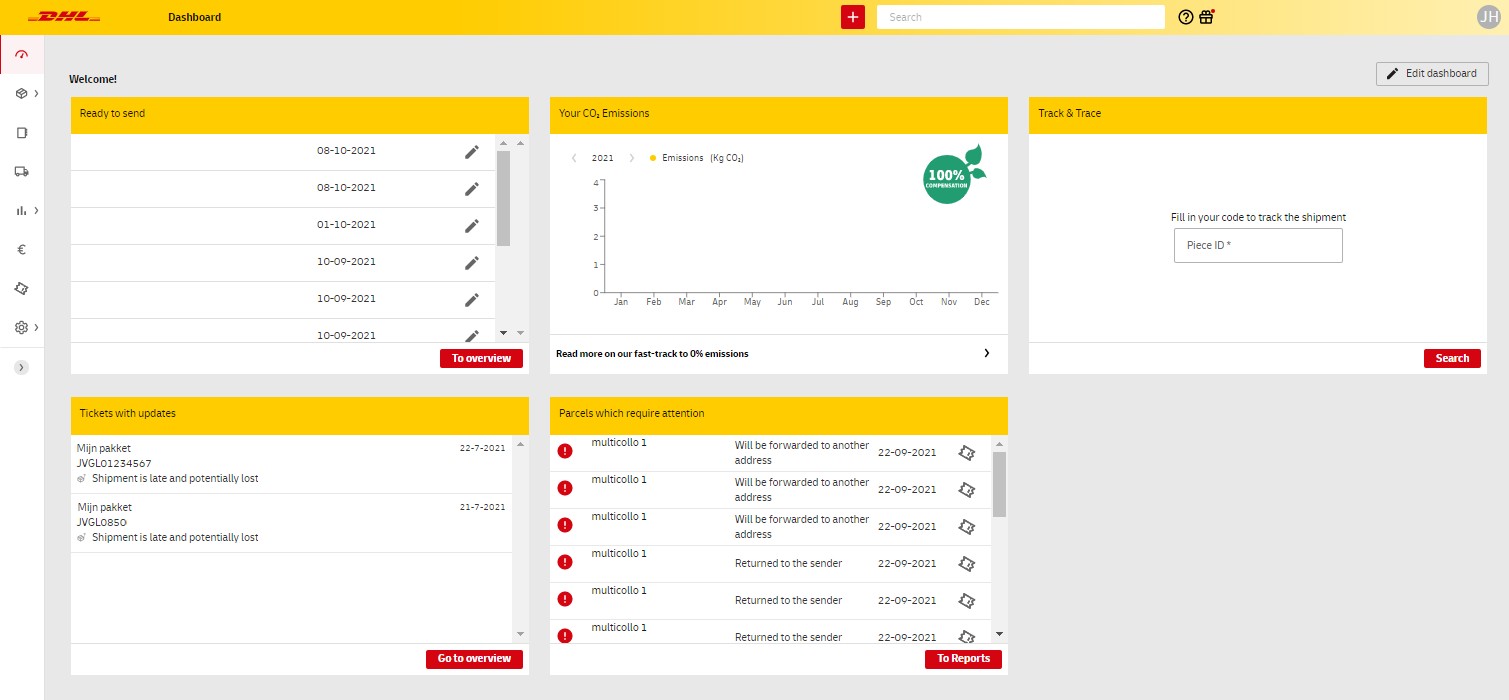Click 'Fill in your code to track' text
The image size is (1509, 700).
pos(1258,217)
